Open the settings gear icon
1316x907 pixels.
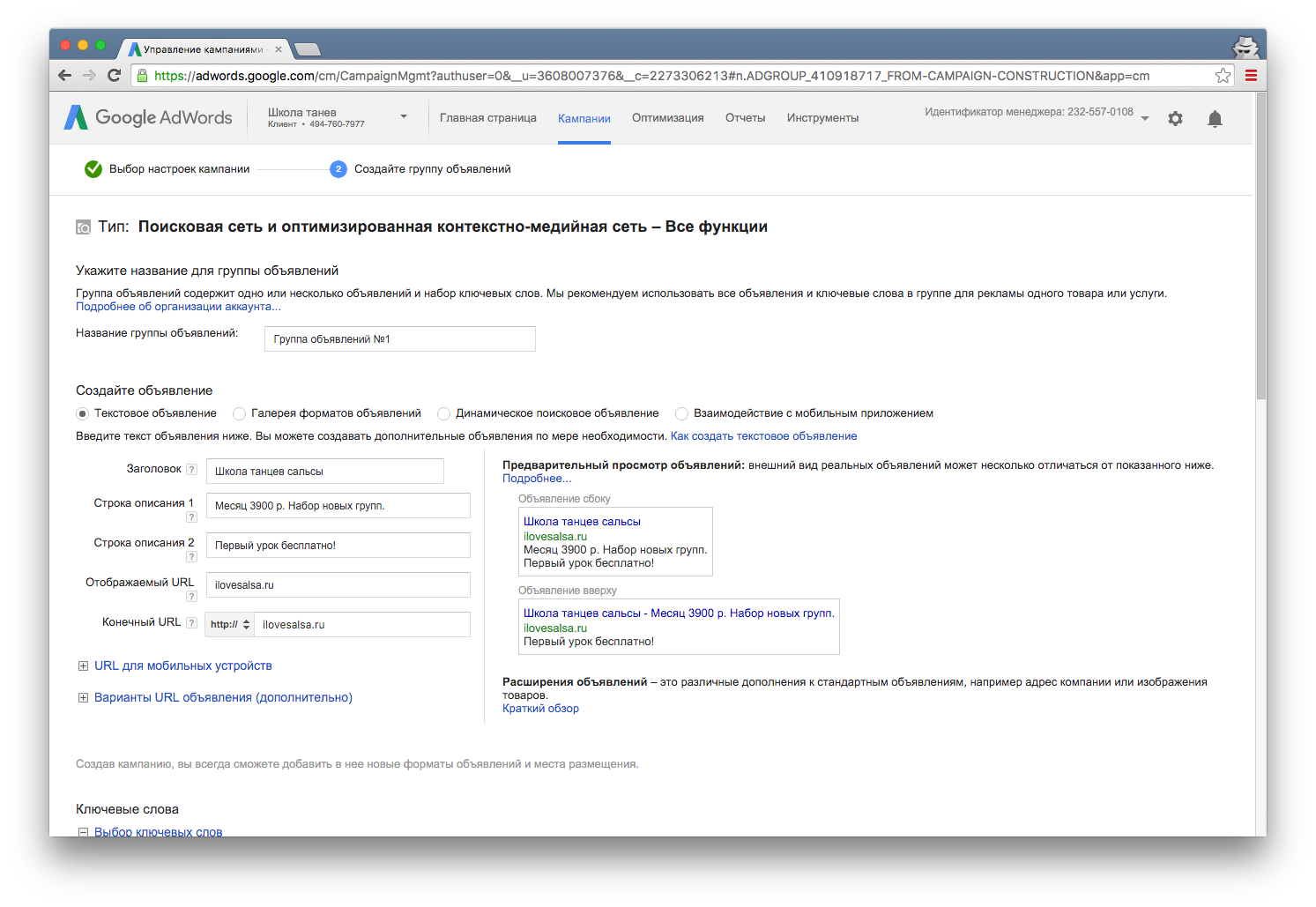point(1175,118)
